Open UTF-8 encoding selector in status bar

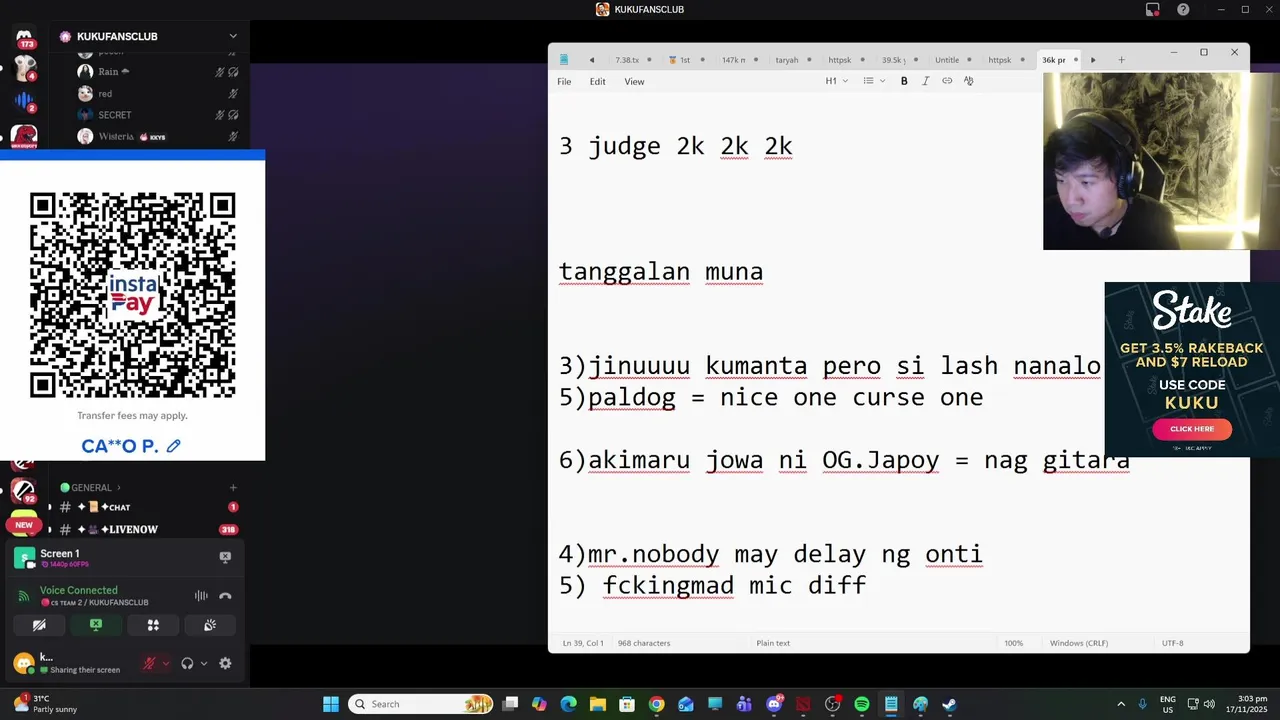point(1172,643)
